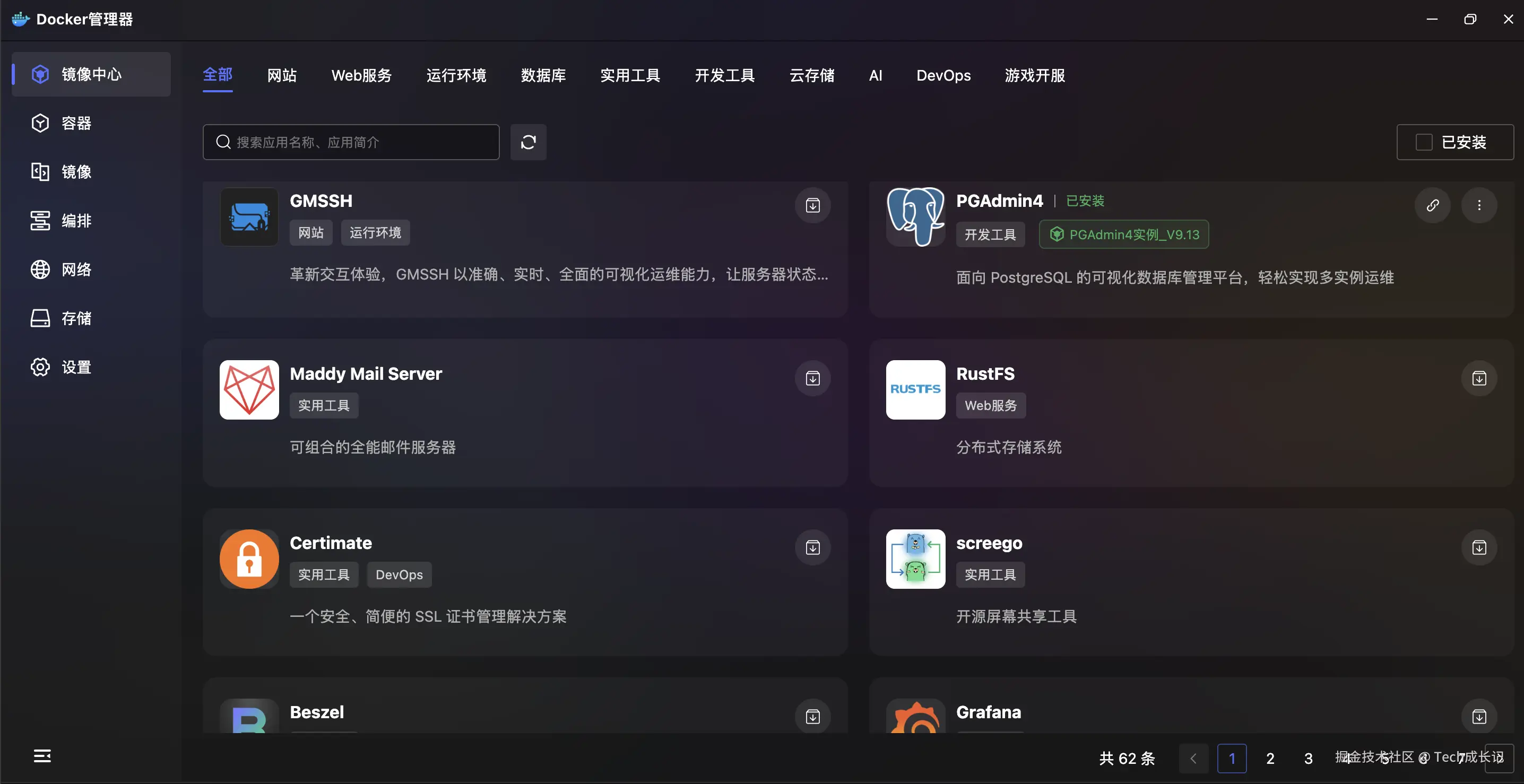
Task: Select the 编排 (Orchestration) sidebar icon
Action: 76,221
